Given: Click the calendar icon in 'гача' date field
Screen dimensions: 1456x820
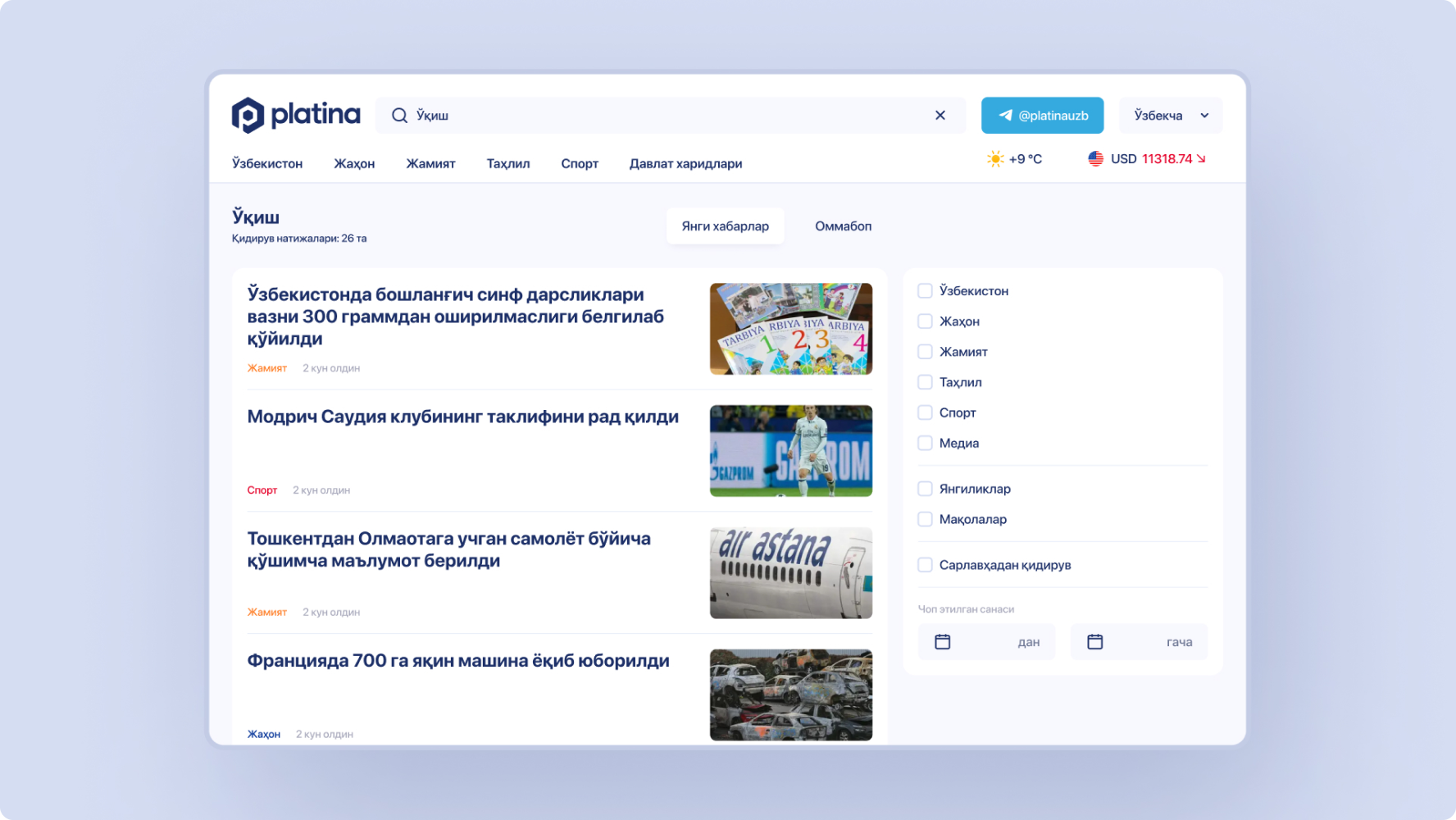Looking at the screenshot, I should click(x=1095, y=642).
